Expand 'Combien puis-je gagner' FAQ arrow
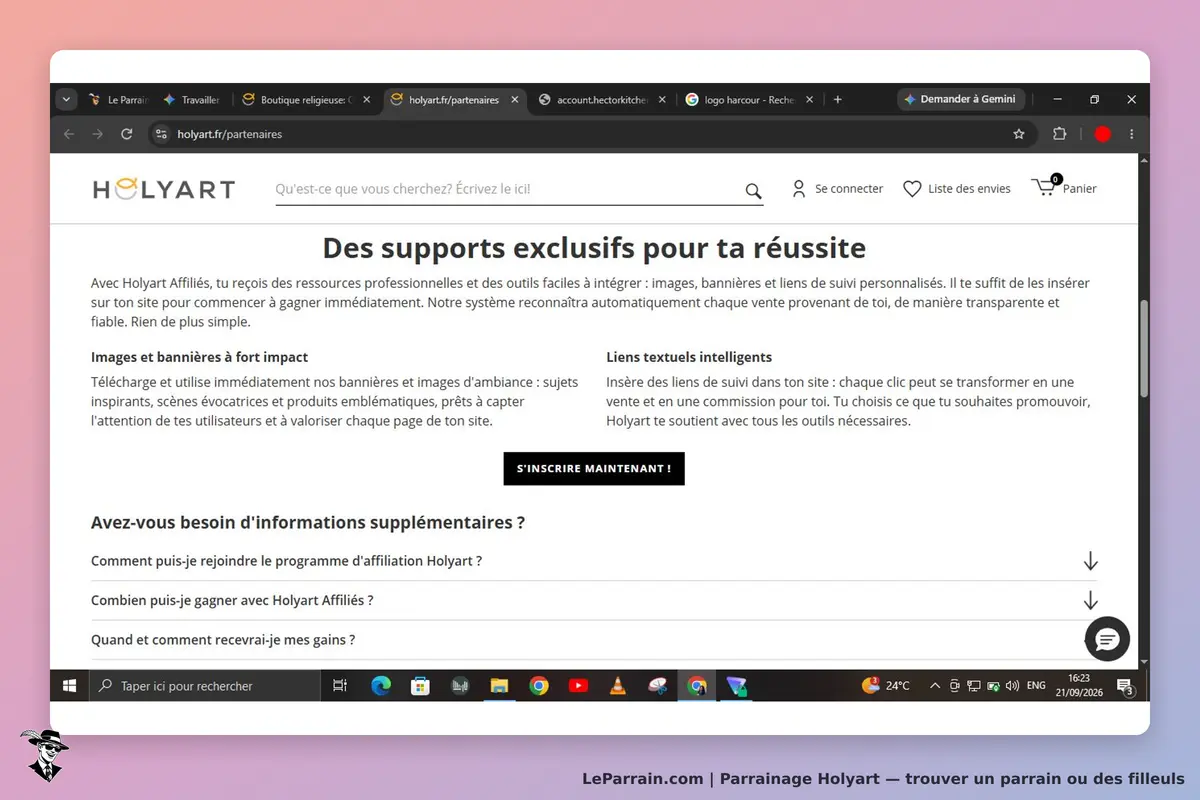 (x=1090, y=600)
